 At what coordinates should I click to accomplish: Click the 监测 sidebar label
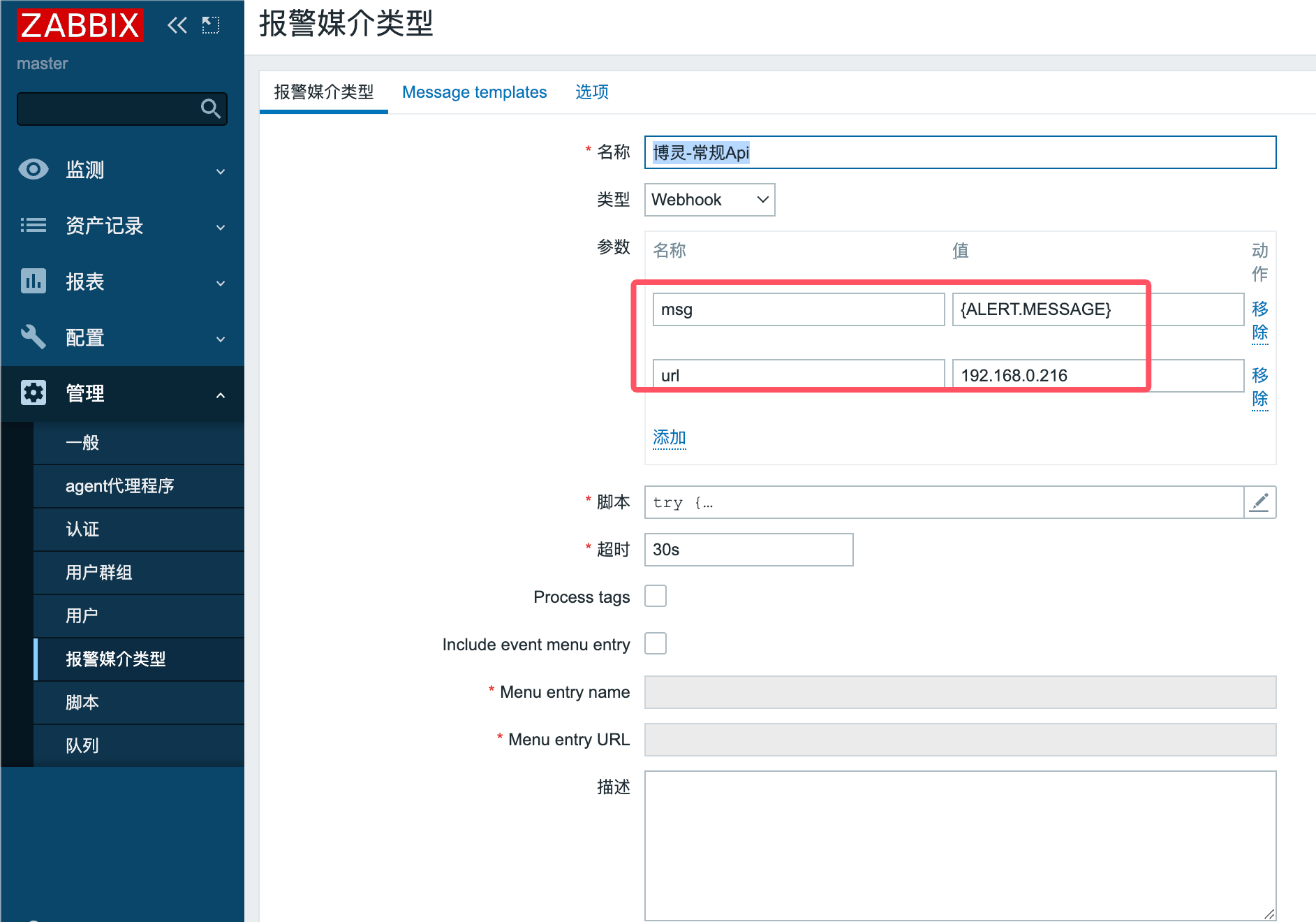point(85,170)
